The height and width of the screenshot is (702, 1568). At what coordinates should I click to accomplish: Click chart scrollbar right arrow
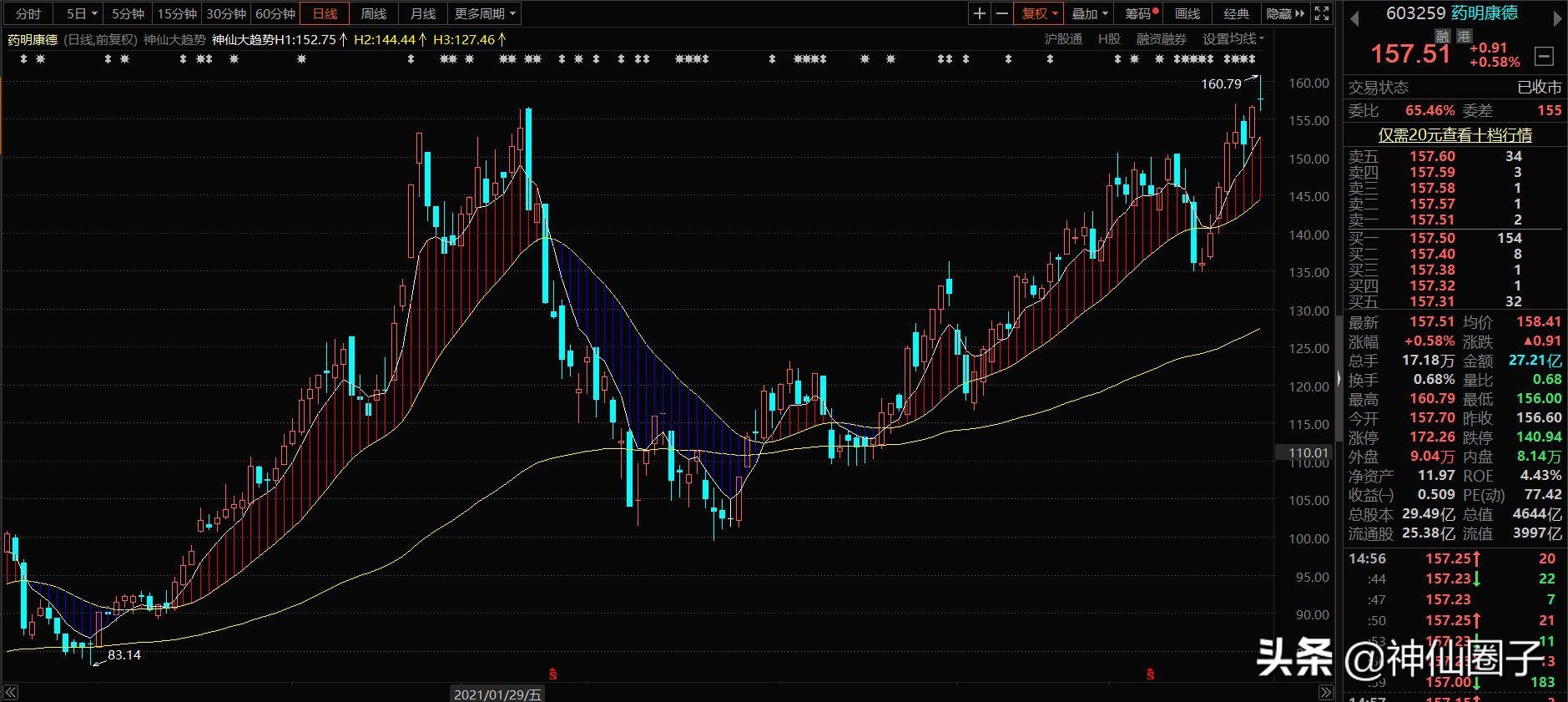(1325, 693)
